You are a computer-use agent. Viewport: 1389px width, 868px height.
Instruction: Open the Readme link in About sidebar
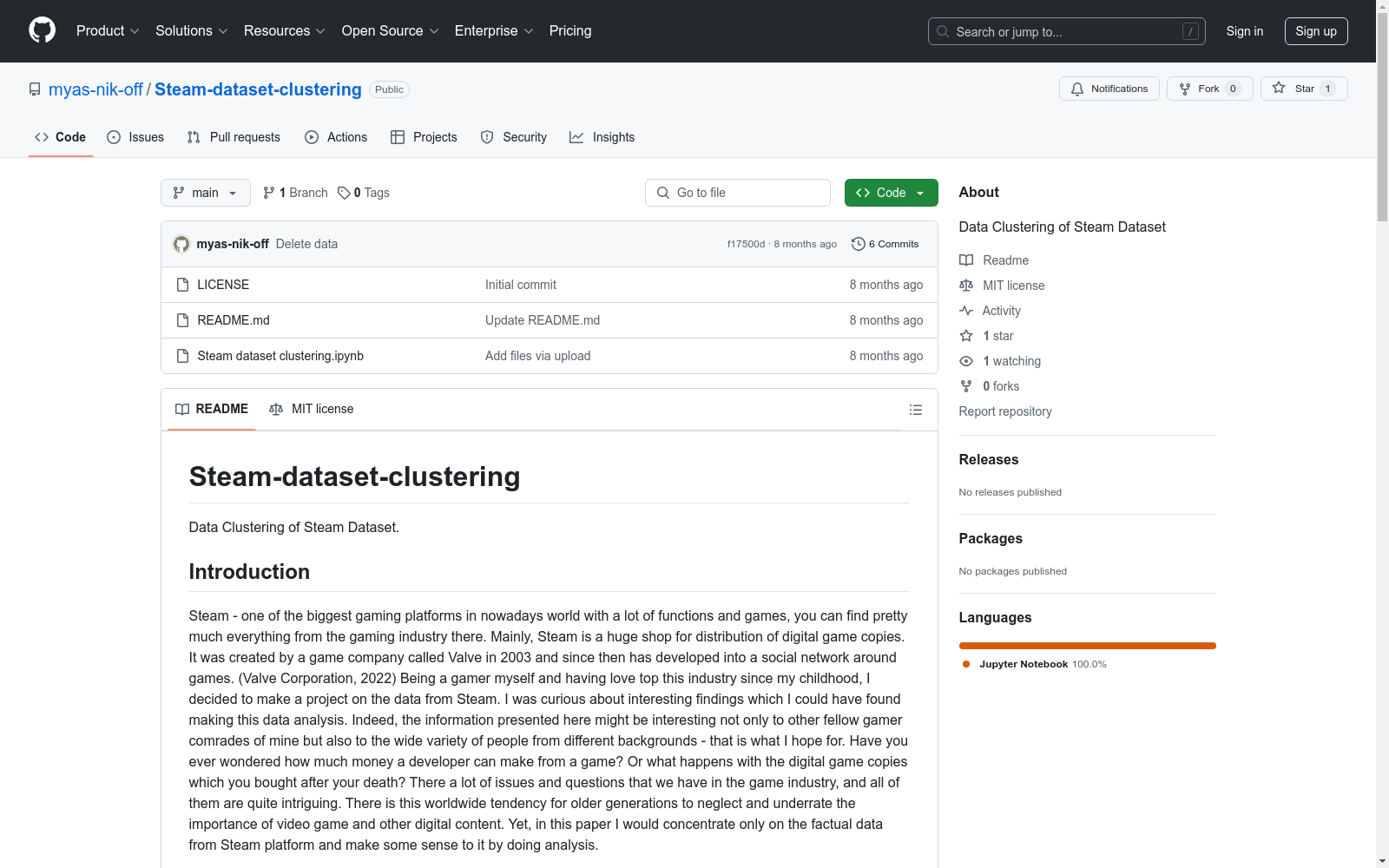point(994,260)
